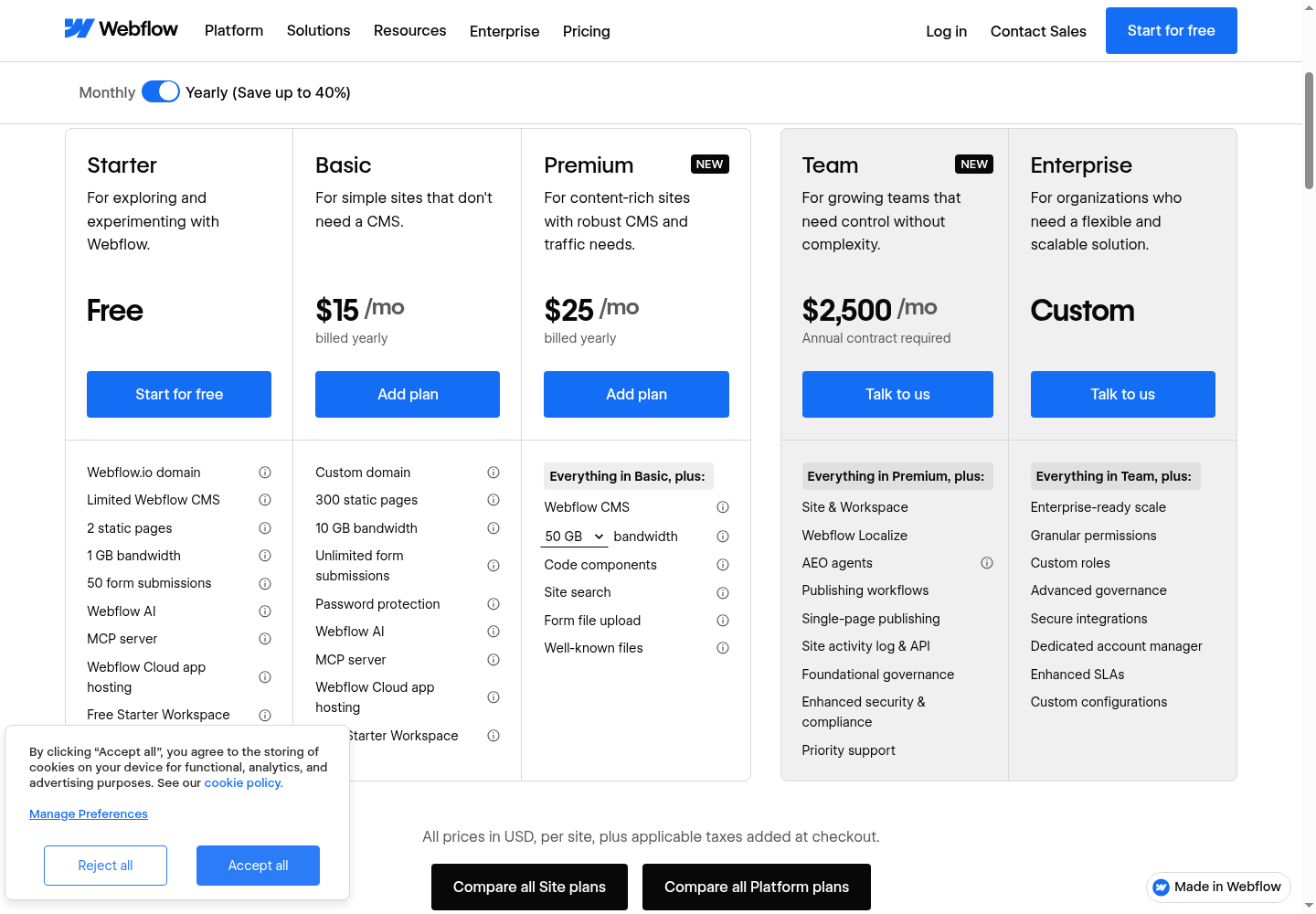This screenshot has width=1316, height=914.
Task: Open info icon for Basic Webflow AI
Action: pyautogui.click(x=493, y=632)
